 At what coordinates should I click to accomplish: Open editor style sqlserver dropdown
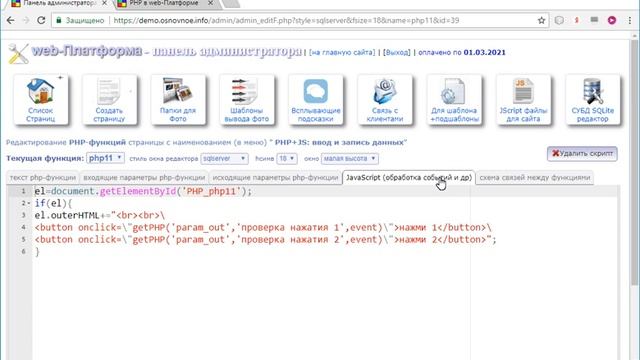[224, 158]
